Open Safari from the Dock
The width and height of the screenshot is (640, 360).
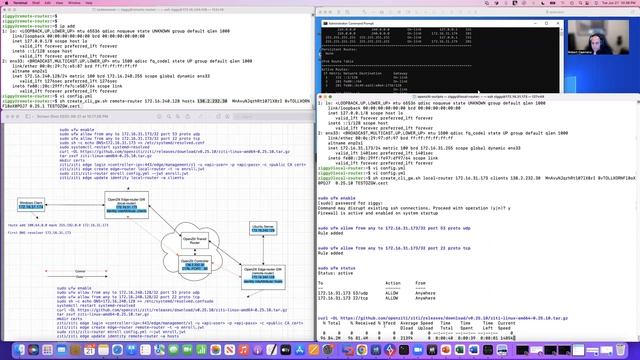[117, 349]
